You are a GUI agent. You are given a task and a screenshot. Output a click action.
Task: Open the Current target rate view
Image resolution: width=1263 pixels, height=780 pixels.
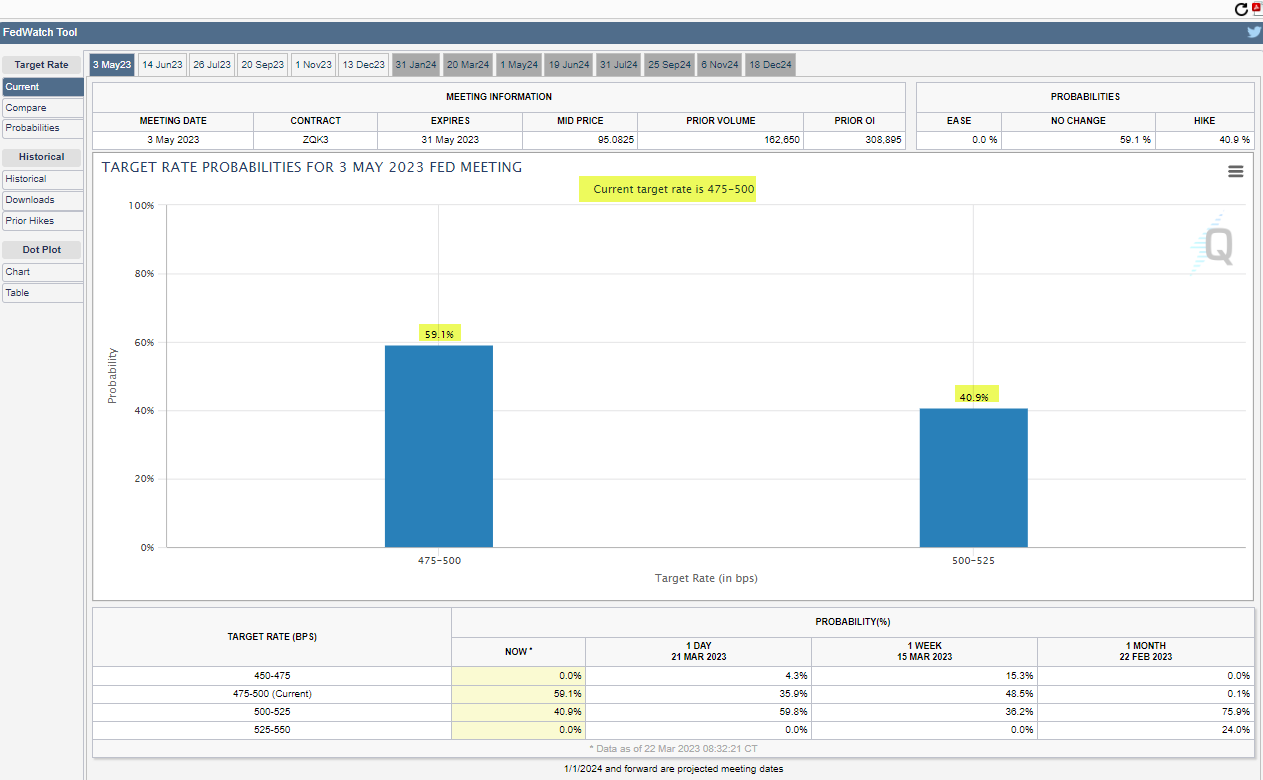(42, 87)
